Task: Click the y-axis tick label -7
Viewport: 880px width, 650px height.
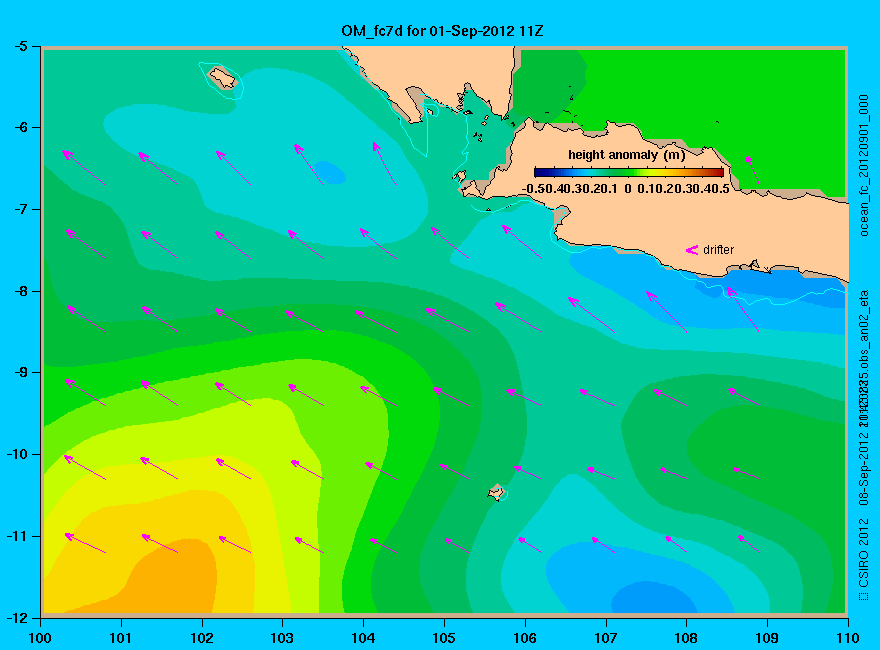Action: 20,209
